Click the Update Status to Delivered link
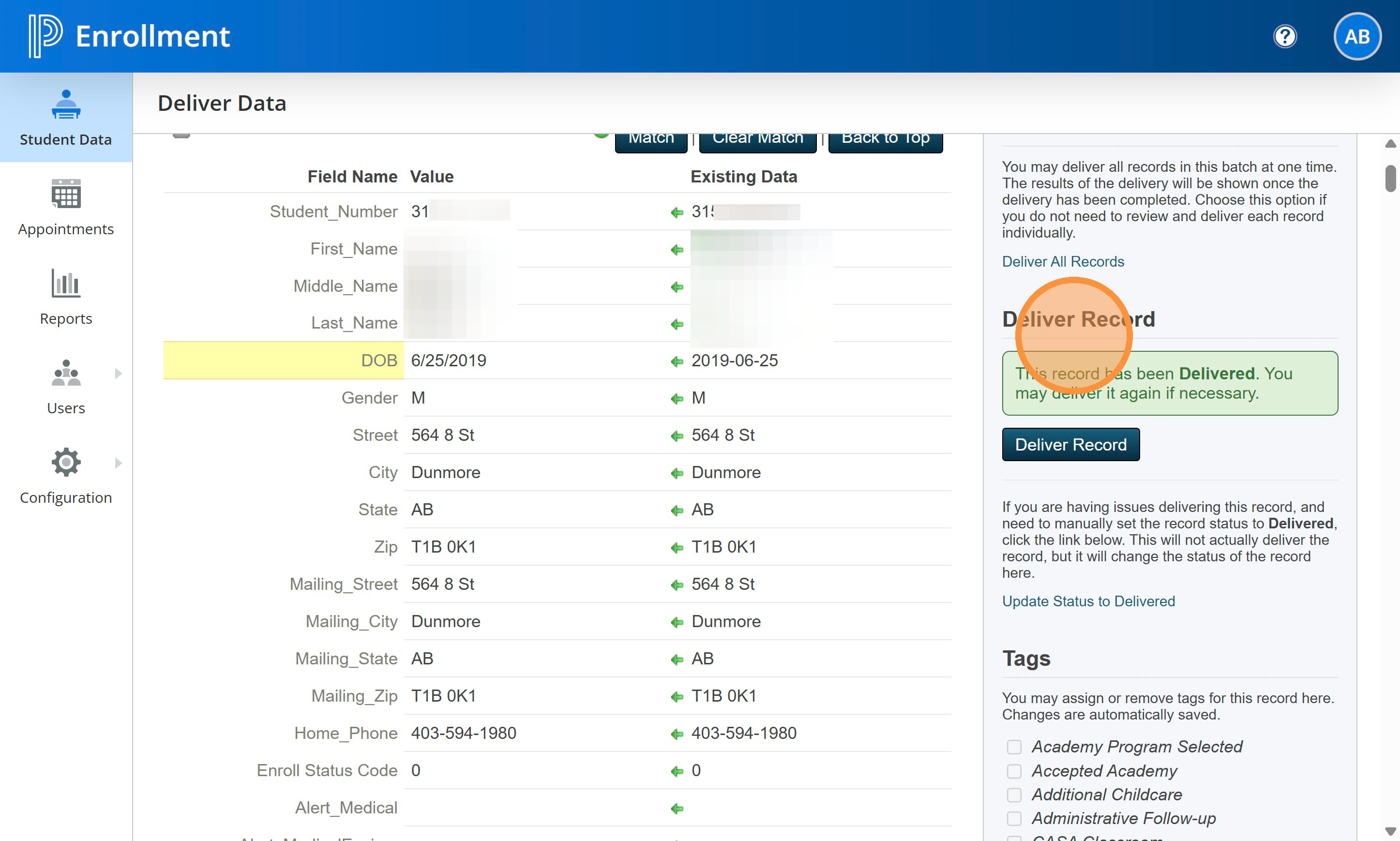 point(1088,601)
